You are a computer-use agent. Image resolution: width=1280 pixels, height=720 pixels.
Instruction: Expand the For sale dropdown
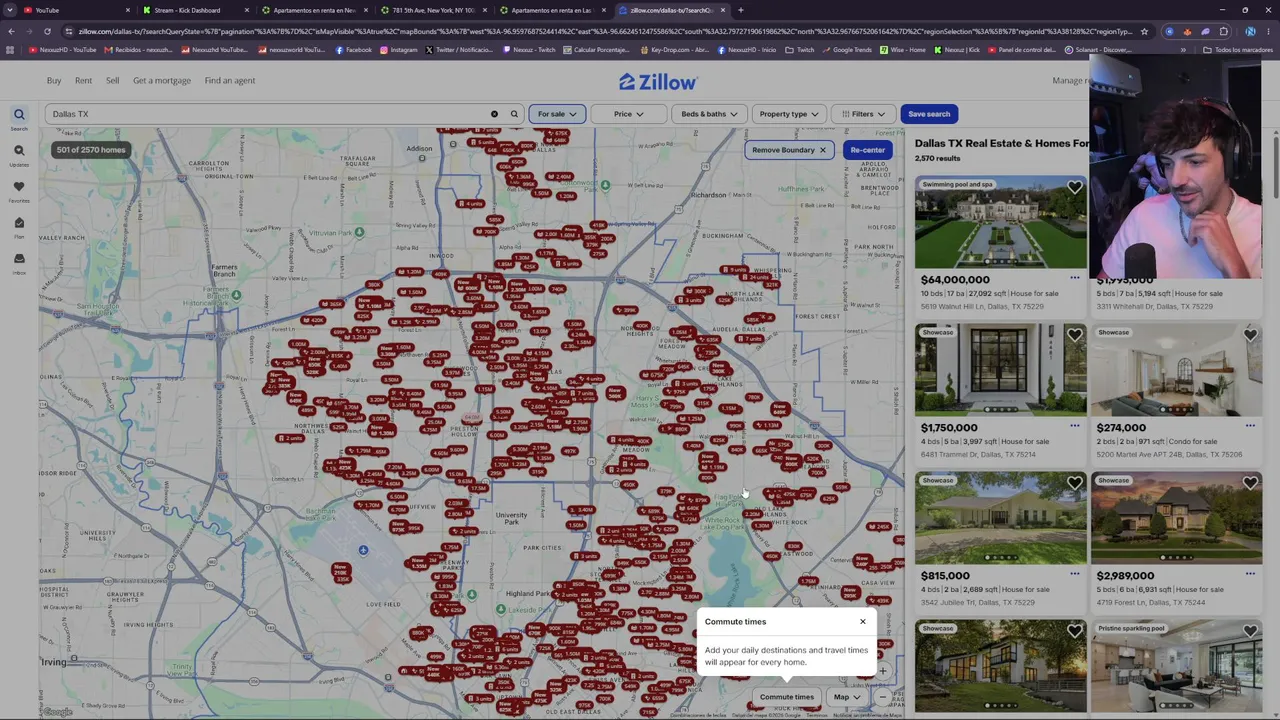(557, 114)
